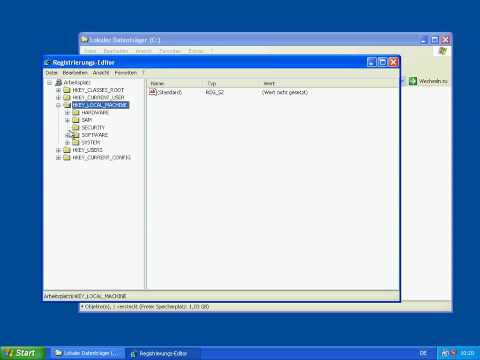This screenshot has height=360, width=480.
Task: Click the Arbeitsplatz\HKEY_LOCAL_MACHINE status bar path
Action: click(85, 296)
